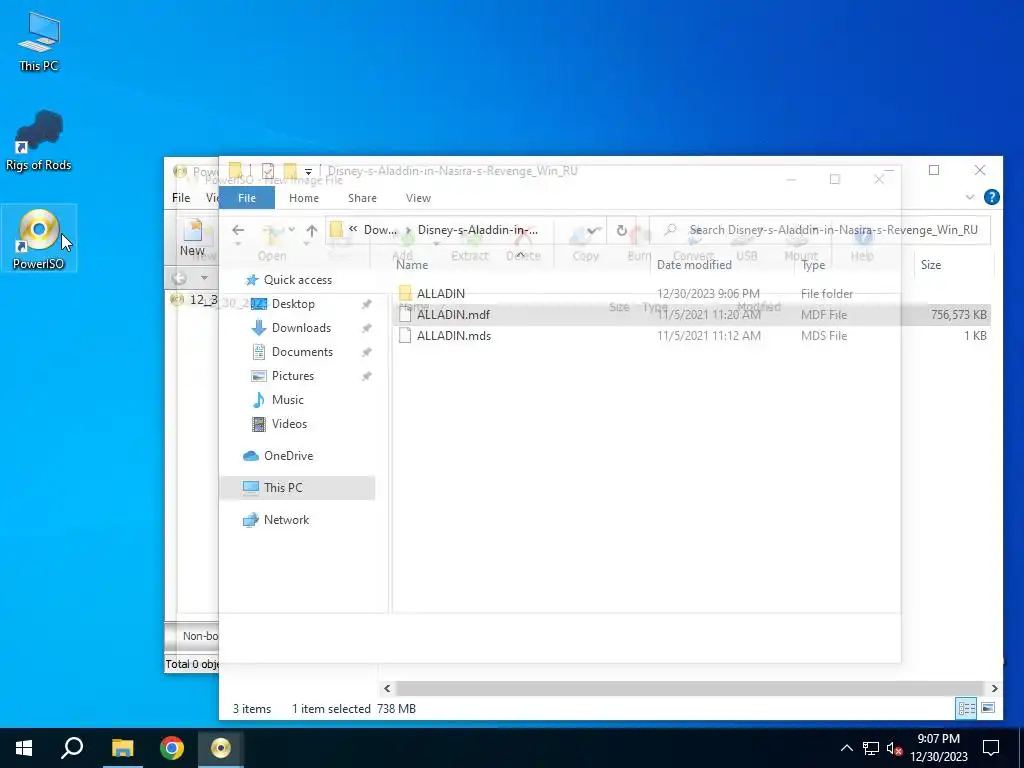Click the ALLADIN.mdf file icon
The height and width of the screenshot is (768, 1024).
tap(405, 314)
